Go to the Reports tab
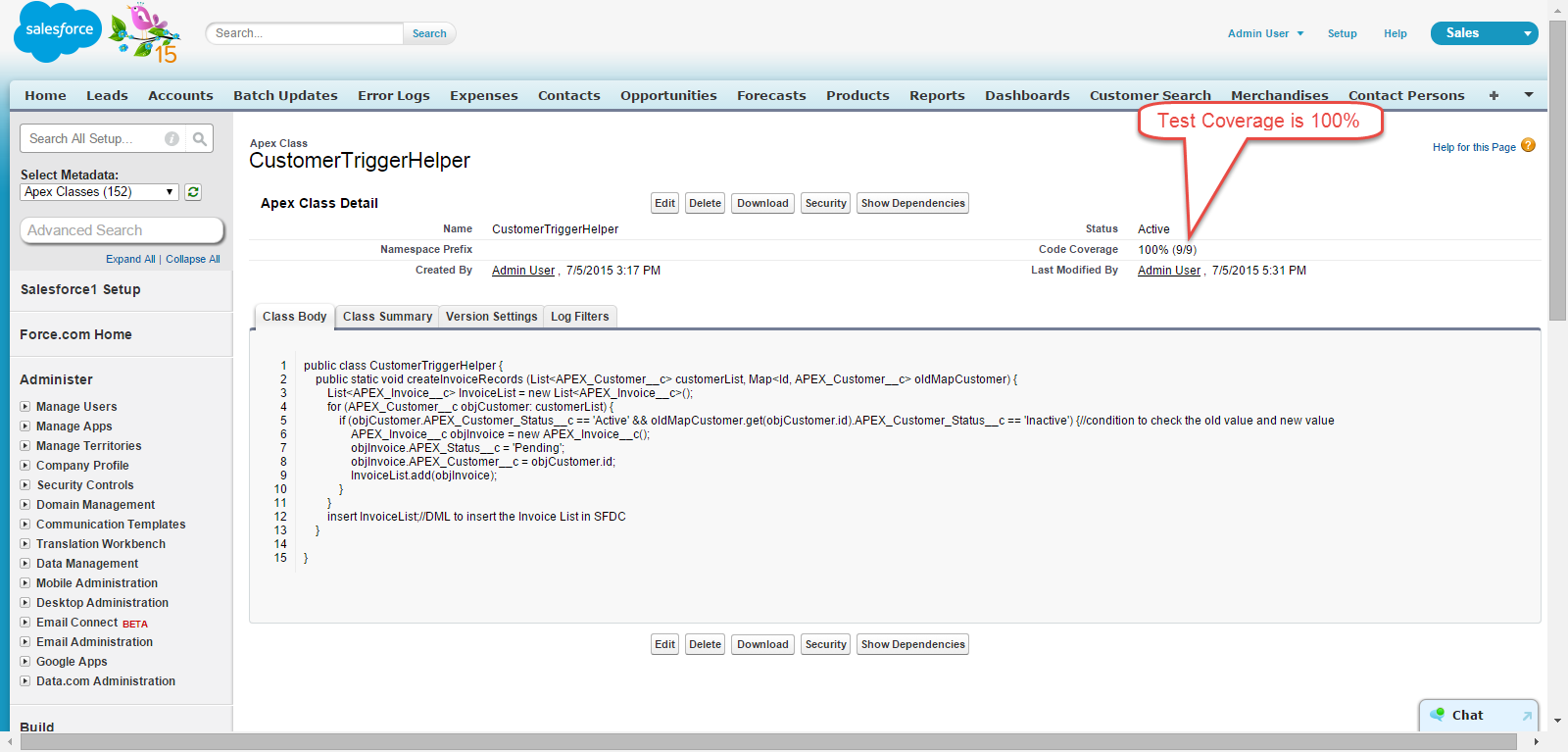Image resolution: width=1568 pixels, height=752 pixels. 937,95
